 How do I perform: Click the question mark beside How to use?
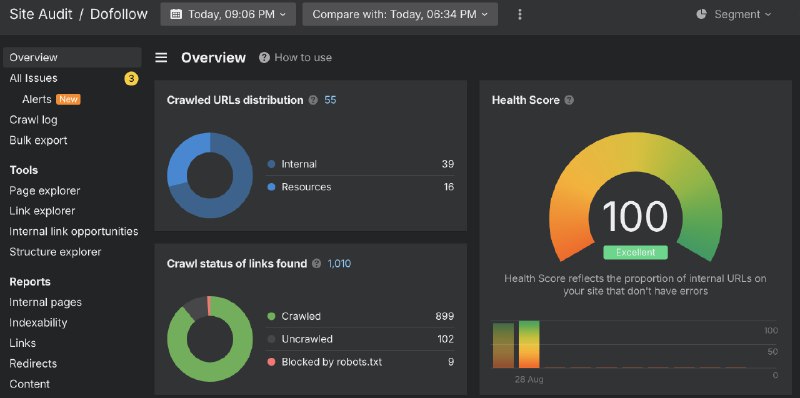click(x=264, y=58)
